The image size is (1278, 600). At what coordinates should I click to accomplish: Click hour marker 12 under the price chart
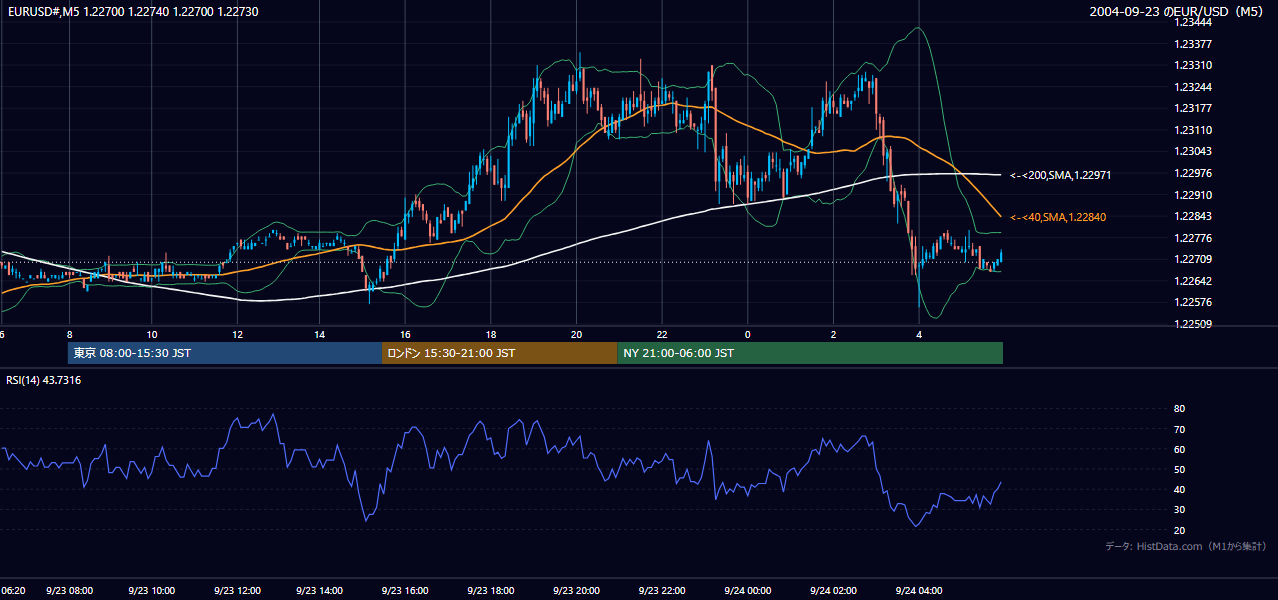236,335
